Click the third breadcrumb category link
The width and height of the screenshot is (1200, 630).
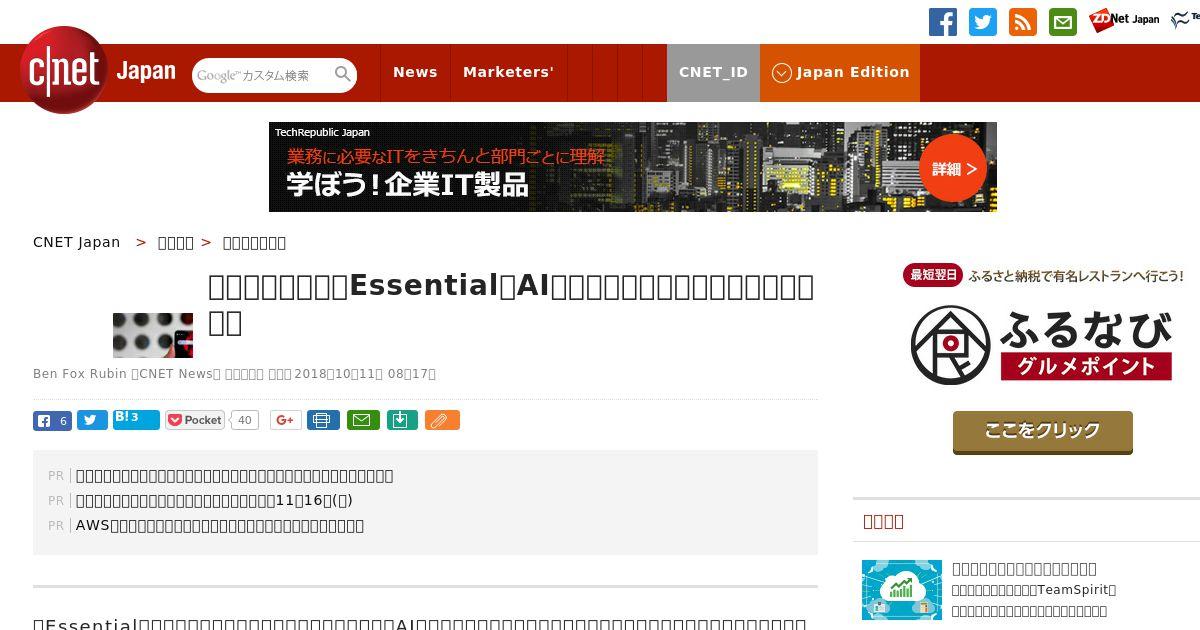tap(254, 242)
